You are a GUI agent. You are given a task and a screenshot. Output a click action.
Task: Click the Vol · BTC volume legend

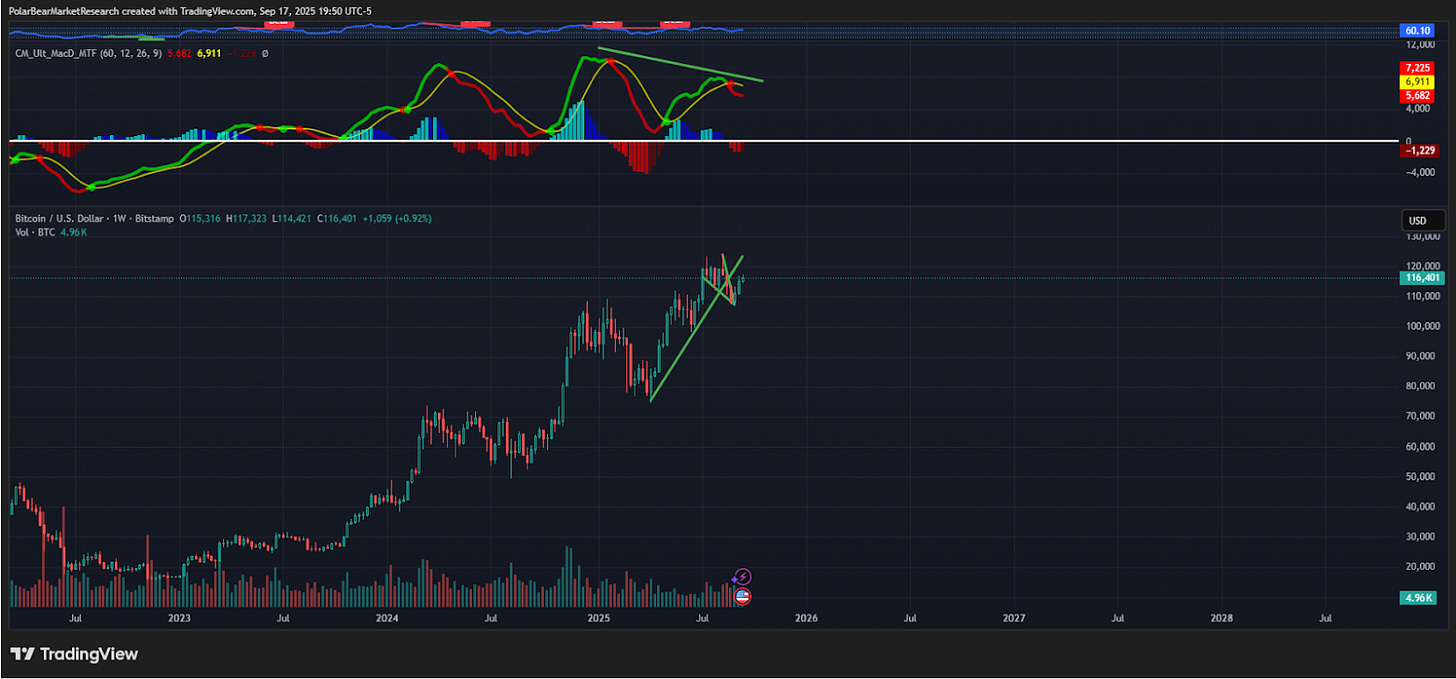tap(51, 232)
